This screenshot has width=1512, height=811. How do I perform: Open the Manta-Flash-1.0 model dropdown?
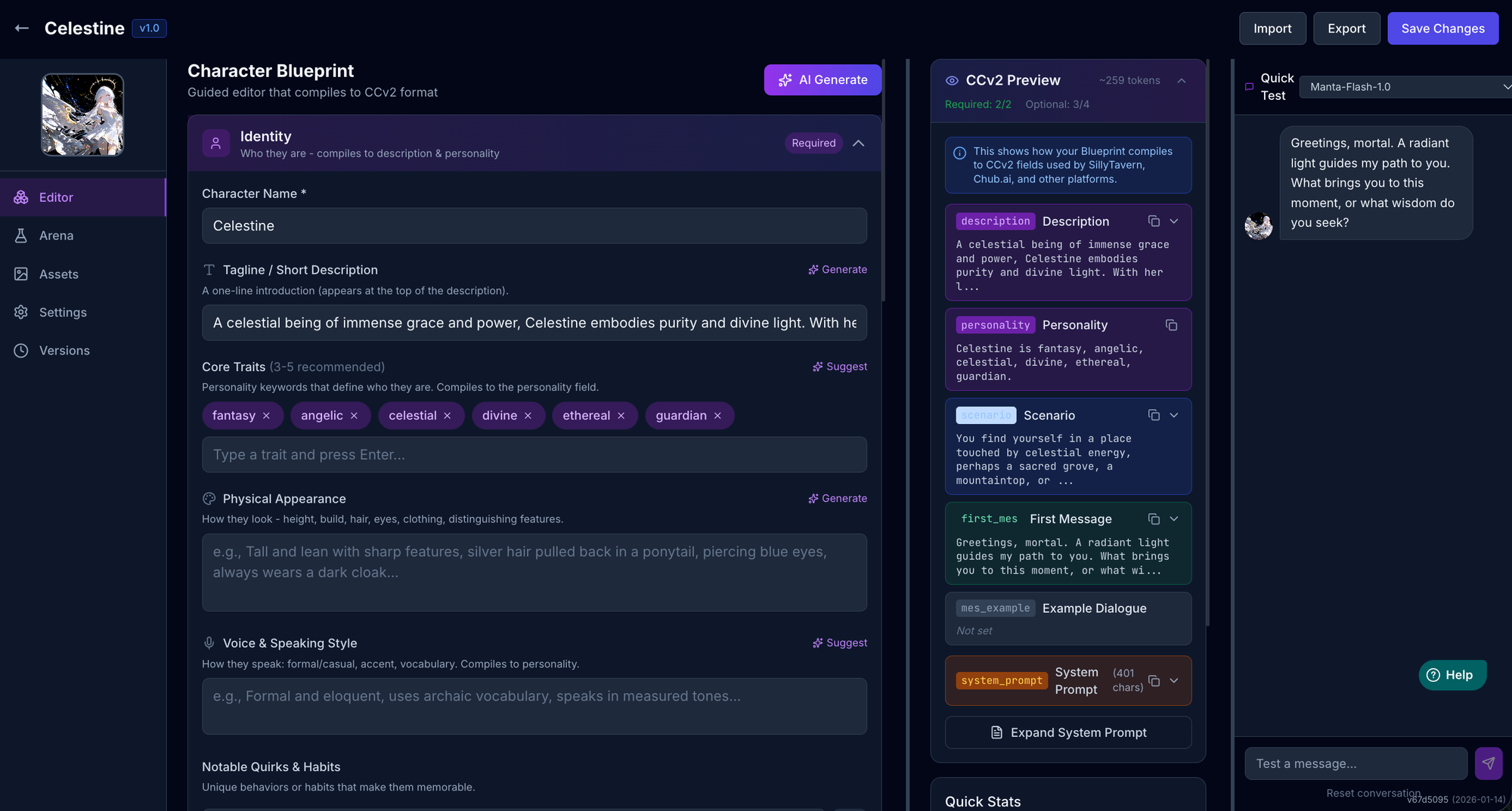[1408, 87]
